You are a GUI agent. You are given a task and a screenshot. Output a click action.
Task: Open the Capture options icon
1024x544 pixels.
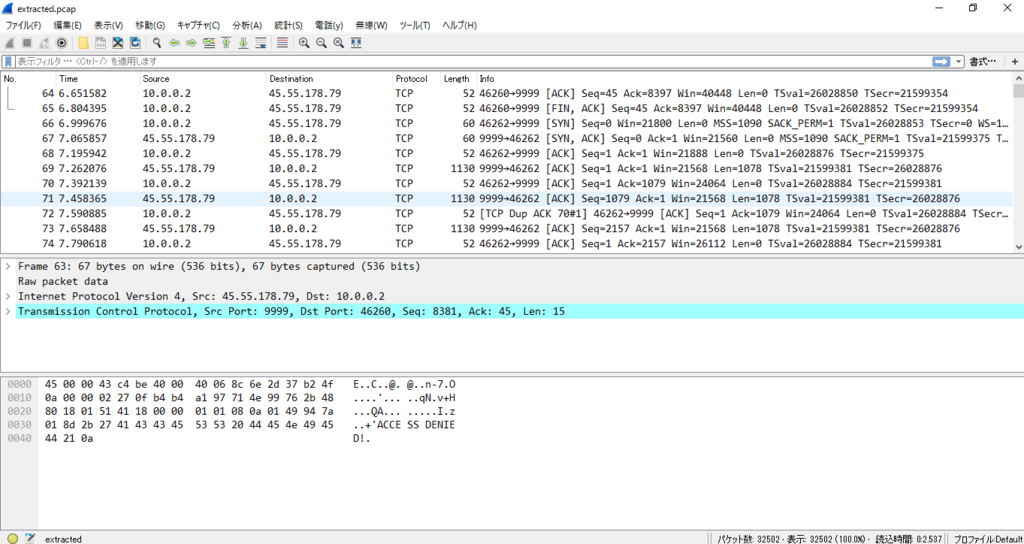pyautogui.click(x=61, y=43)
